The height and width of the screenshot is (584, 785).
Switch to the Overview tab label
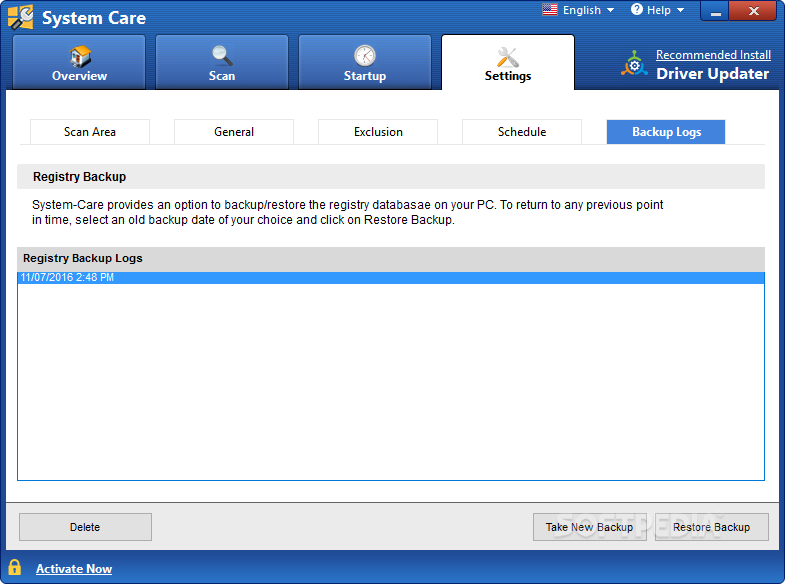tap(80, 76)
